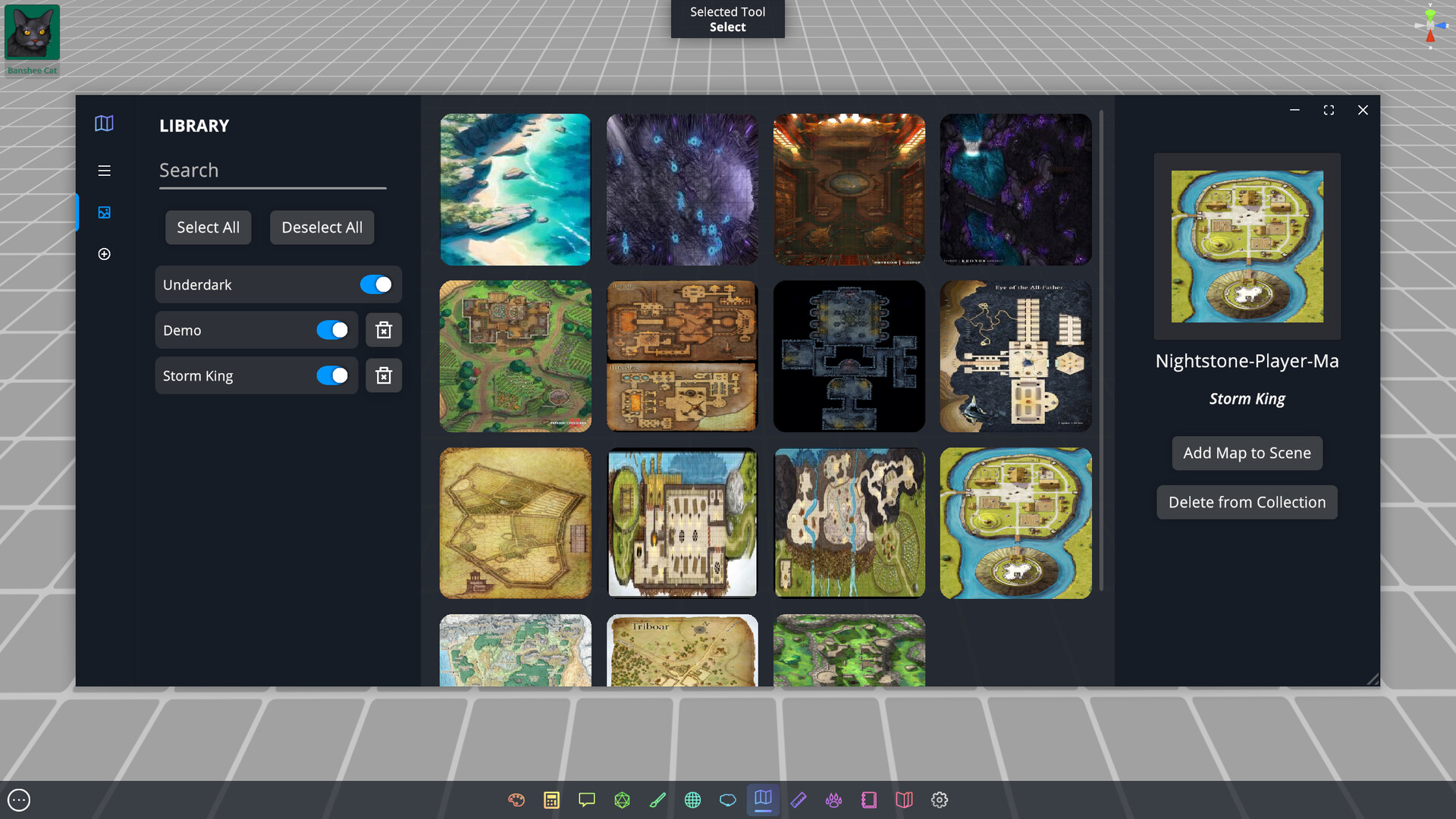Switch to the list view in the sidebar
The image size is (1456, 819).
104,171
